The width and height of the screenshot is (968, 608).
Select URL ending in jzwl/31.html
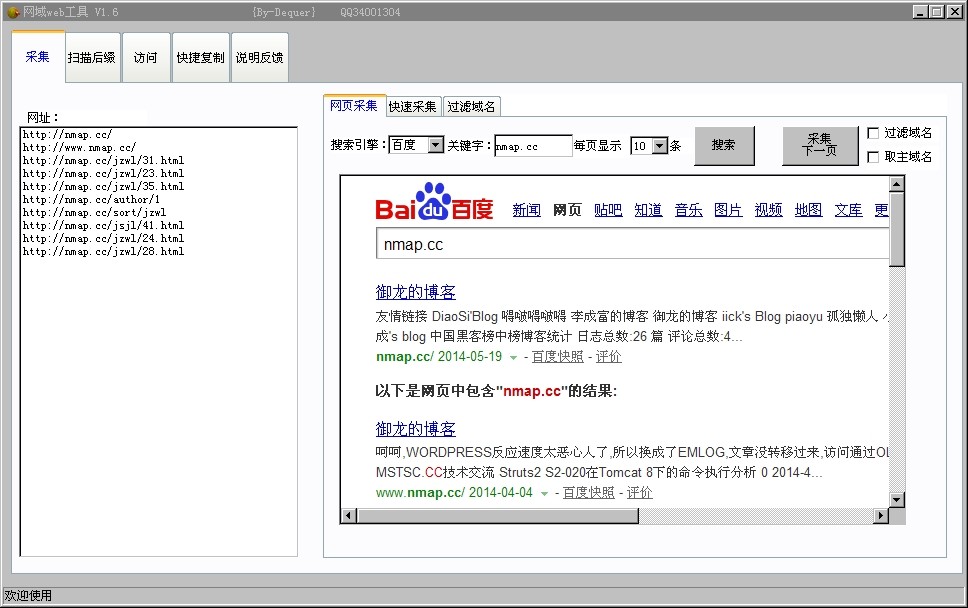(x=103, y=160)
